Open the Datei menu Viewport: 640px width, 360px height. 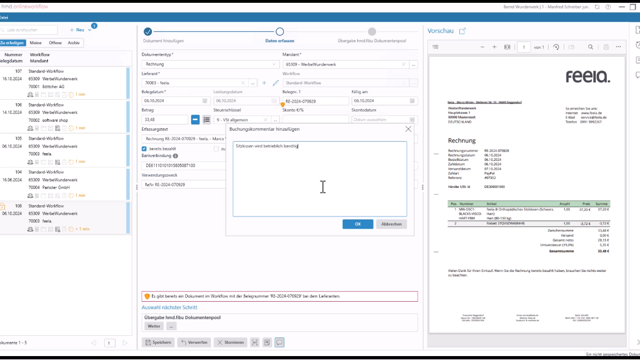pos(4,18)
